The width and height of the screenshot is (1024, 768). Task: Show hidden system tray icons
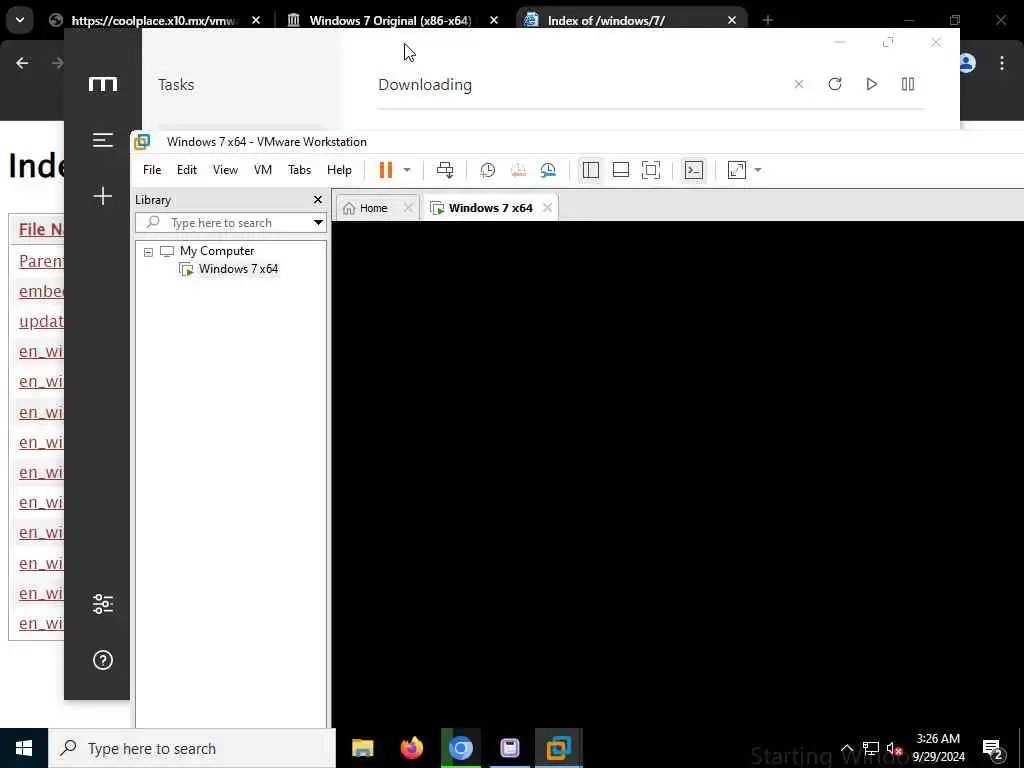(846, 748)
